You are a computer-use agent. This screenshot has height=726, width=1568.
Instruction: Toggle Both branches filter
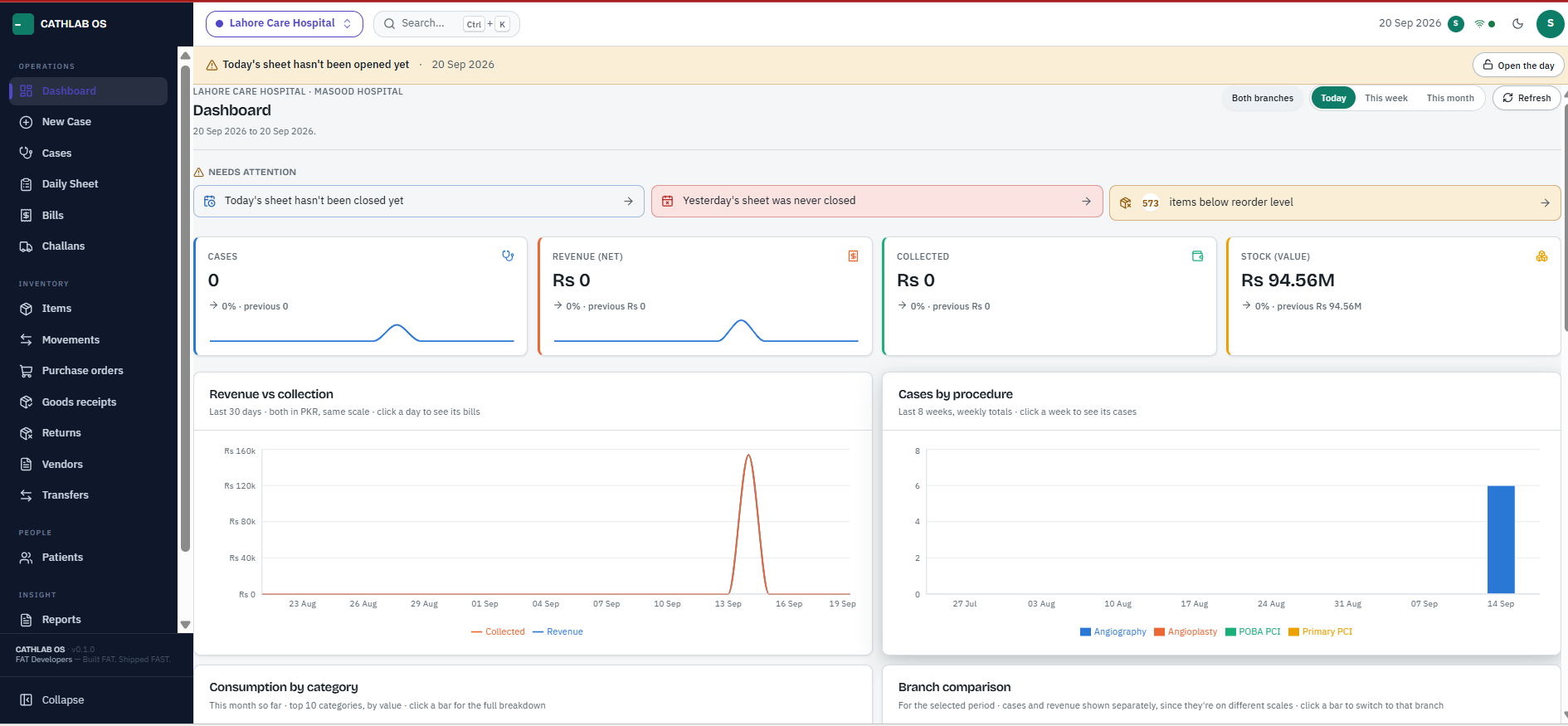[1262, 98]
